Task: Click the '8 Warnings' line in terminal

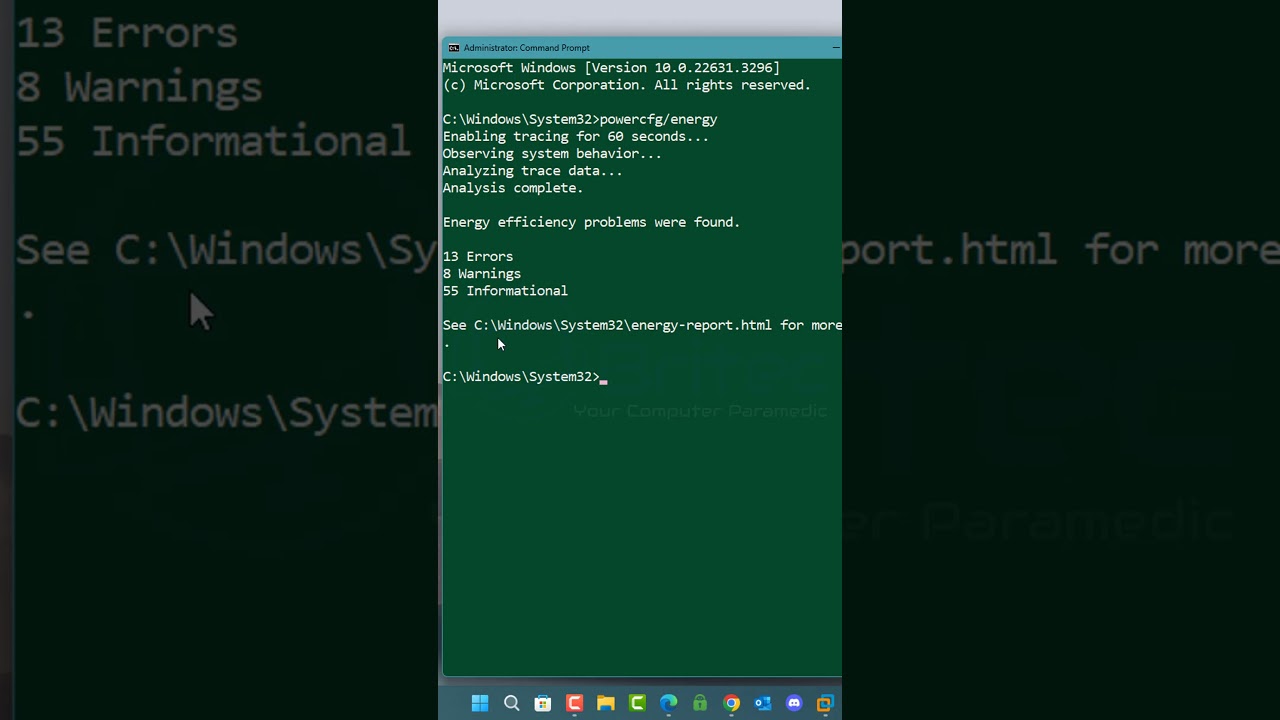Action: point(482,273)
